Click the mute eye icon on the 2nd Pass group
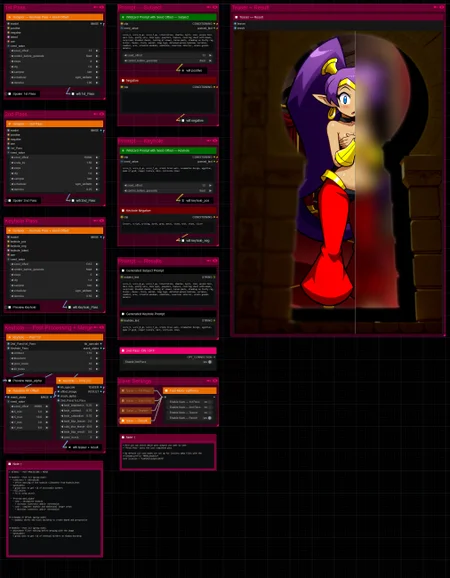Image resolution: width=450 pixels, height=578 pixels. (102, 114)
